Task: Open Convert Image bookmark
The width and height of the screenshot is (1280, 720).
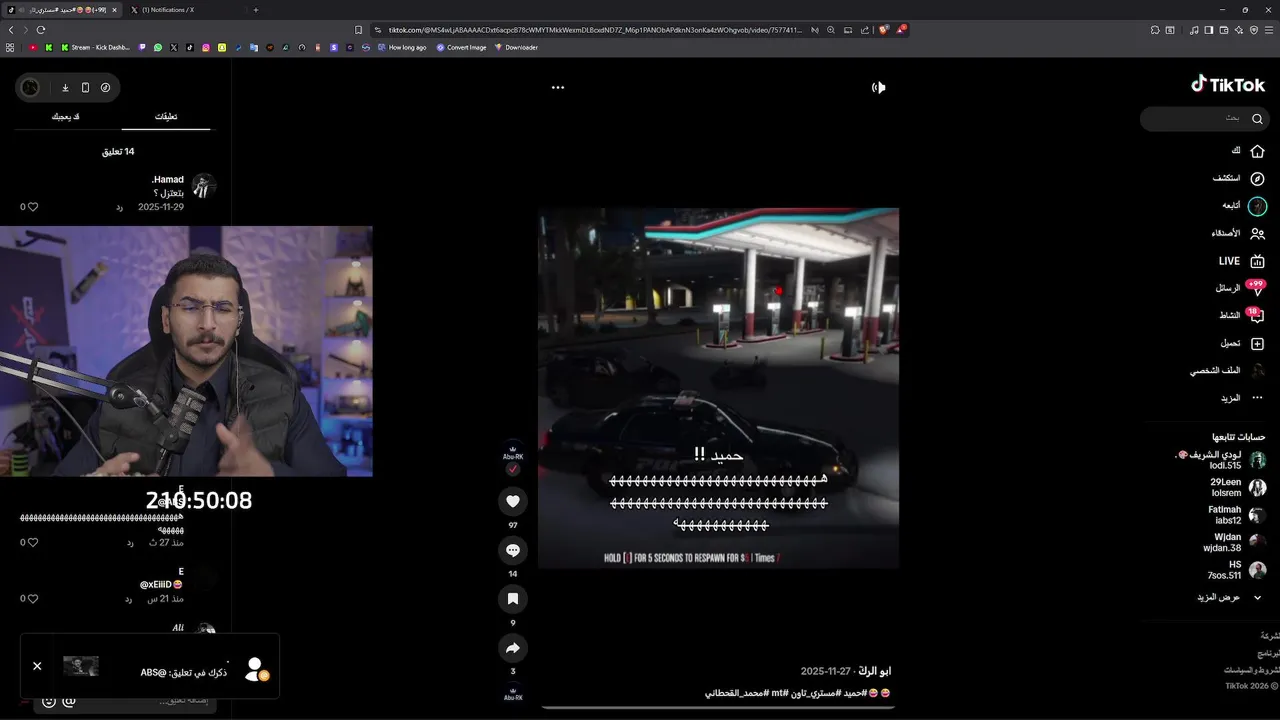Action: pos(461,47)
